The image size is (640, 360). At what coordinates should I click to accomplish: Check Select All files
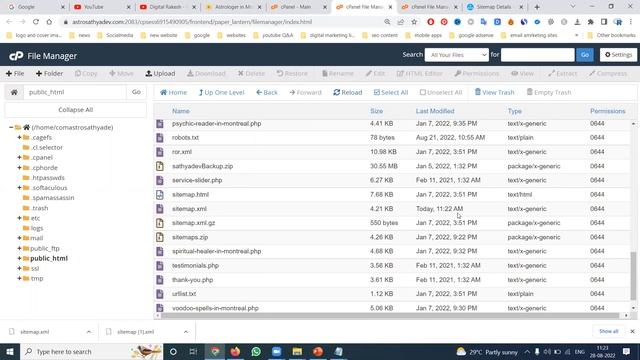pyautogui.click(x=391, y=93)
